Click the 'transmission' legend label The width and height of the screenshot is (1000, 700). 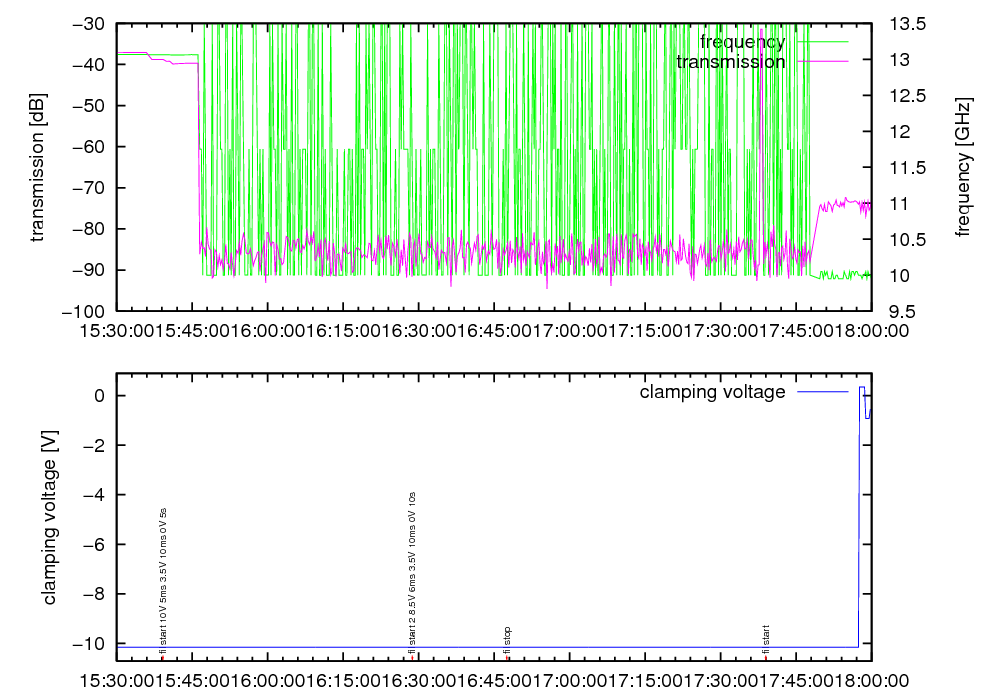(x=730, y=61)
